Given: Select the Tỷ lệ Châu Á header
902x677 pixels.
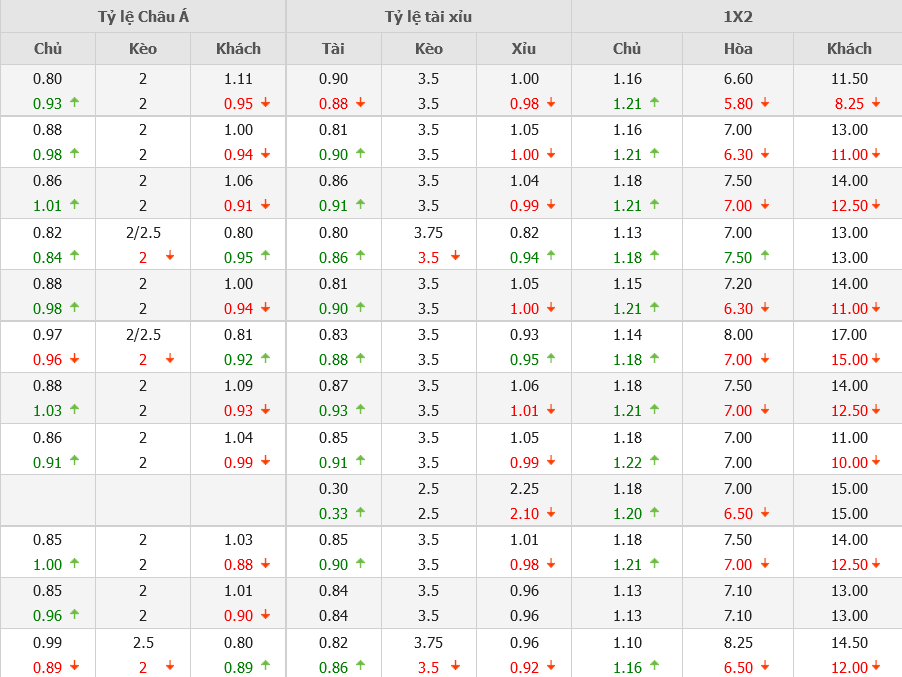Looking at the screenshot, I should click(143, 16).
